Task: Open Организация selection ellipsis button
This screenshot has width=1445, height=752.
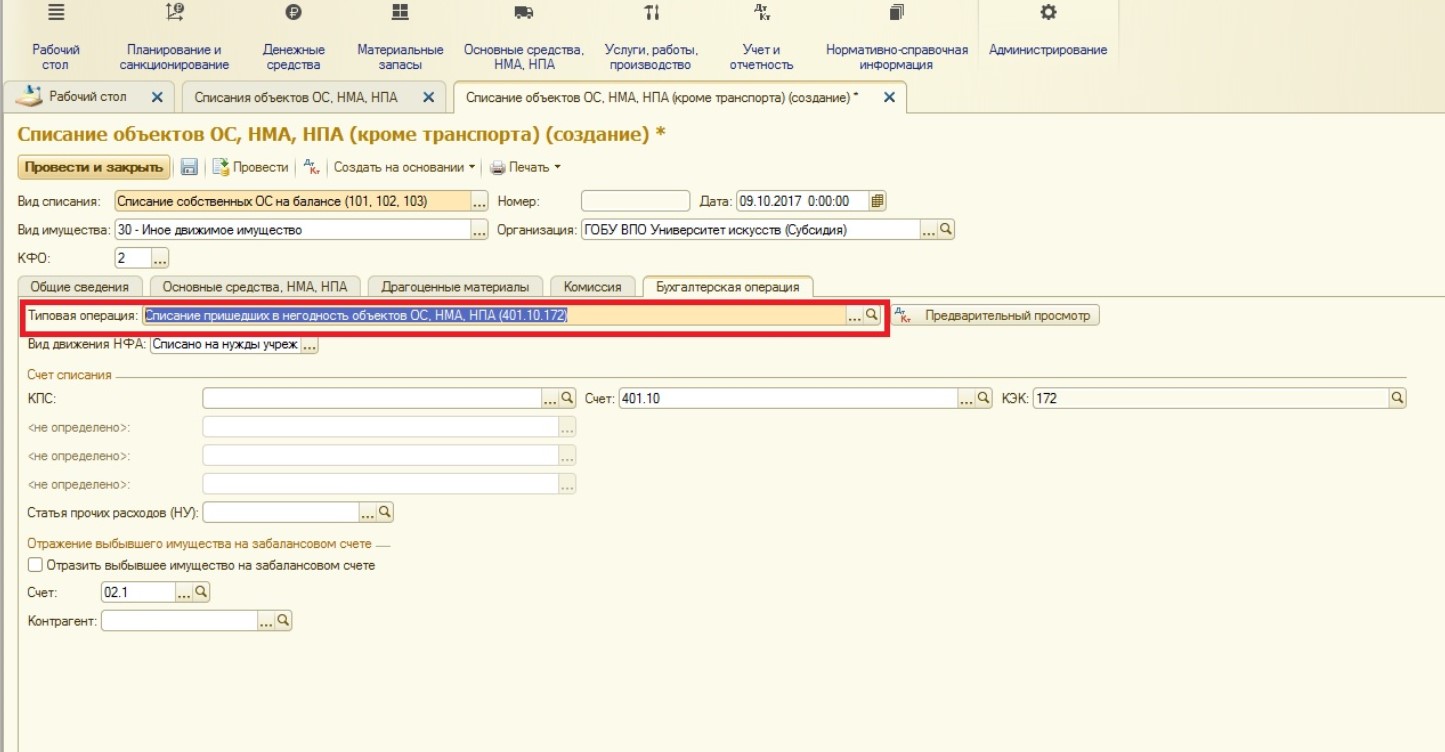Action: 929,229
